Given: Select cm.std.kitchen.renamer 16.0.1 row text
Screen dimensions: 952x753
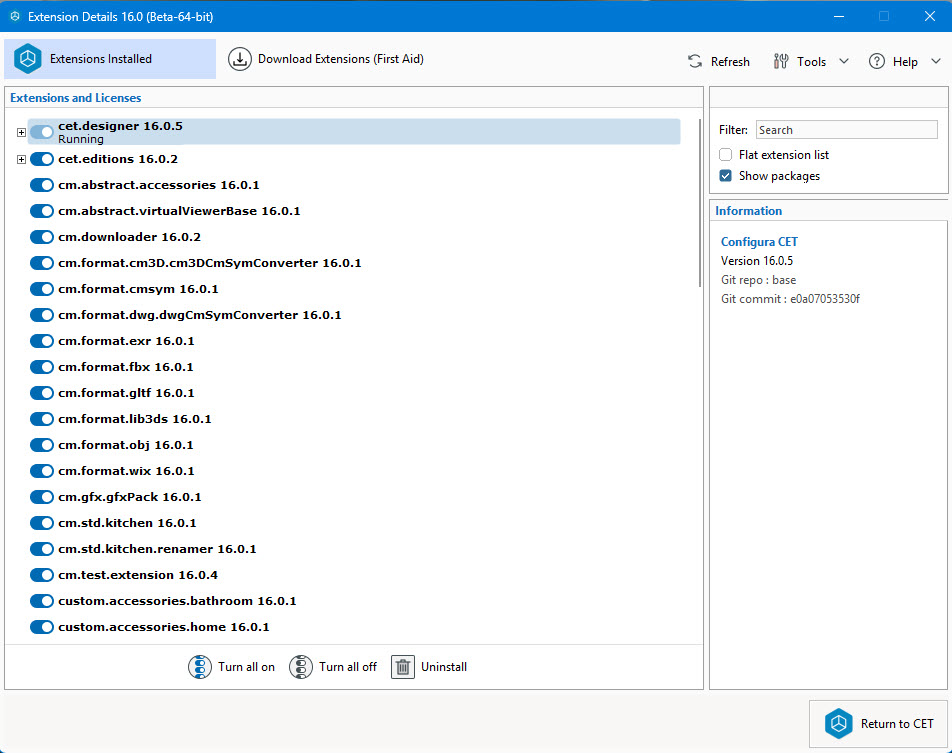Looking at the screenshot, I should tap(157, 549).
